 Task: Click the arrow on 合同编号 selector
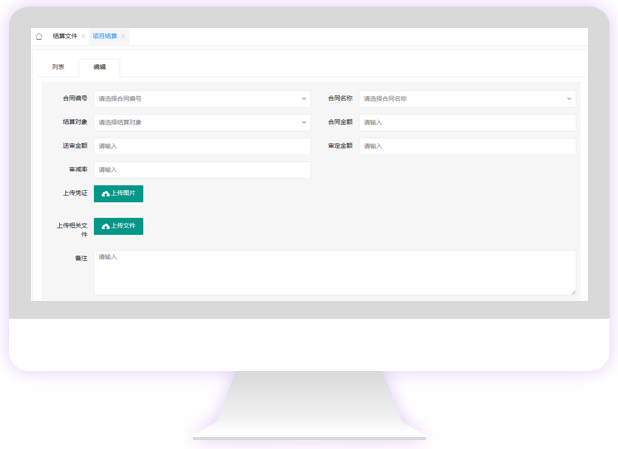coord(304,99)
